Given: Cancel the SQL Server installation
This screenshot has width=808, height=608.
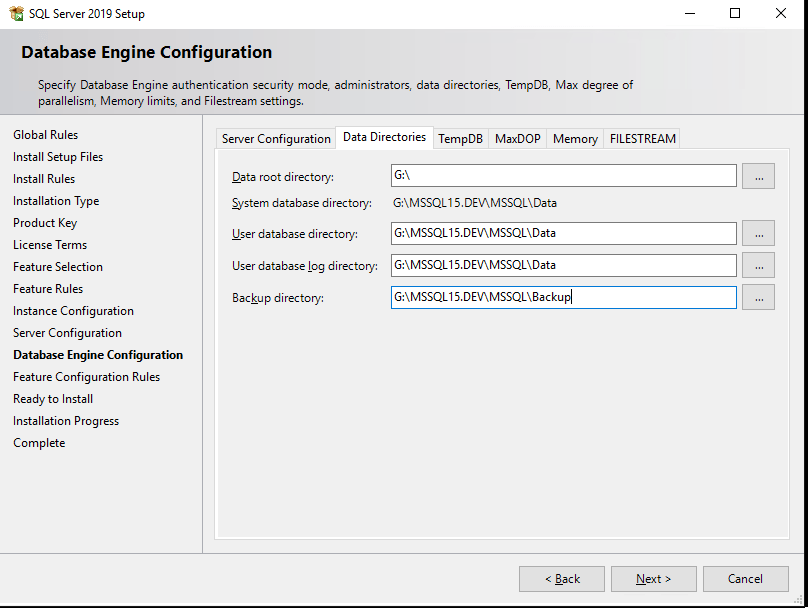Looking at the screenshot, I should pos(745,578).
